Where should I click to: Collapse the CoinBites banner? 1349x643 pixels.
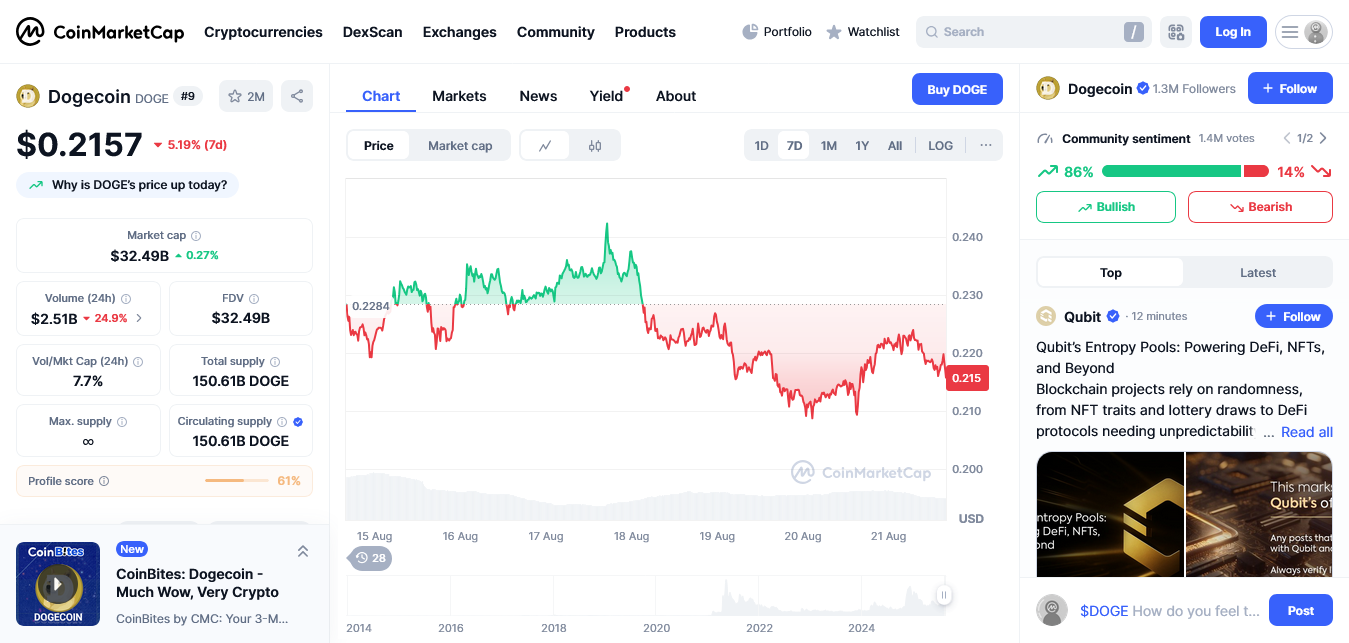click(303, 551)
